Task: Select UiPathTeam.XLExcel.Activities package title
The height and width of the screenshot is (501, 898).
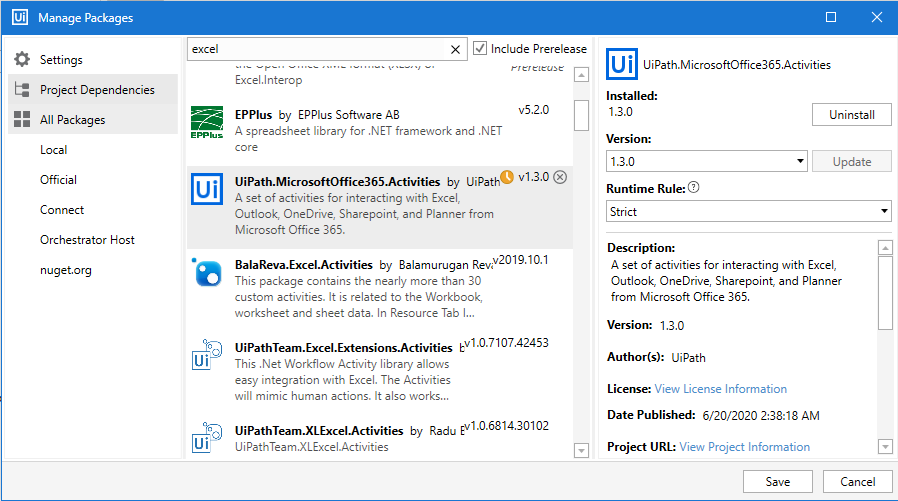Action: (x=319, y=431)
